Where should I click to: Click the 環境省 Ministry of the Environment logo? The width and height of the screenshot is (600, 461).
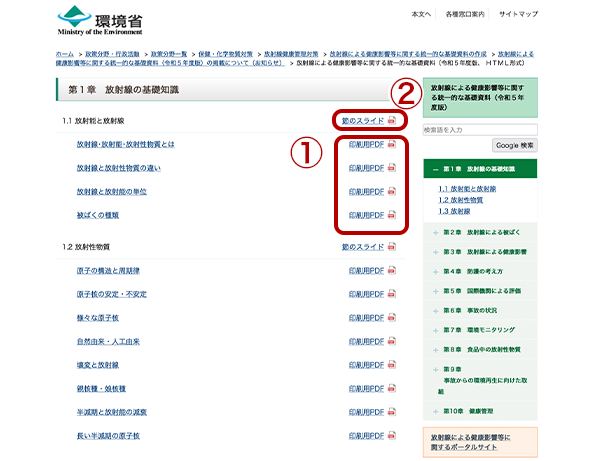101,20
